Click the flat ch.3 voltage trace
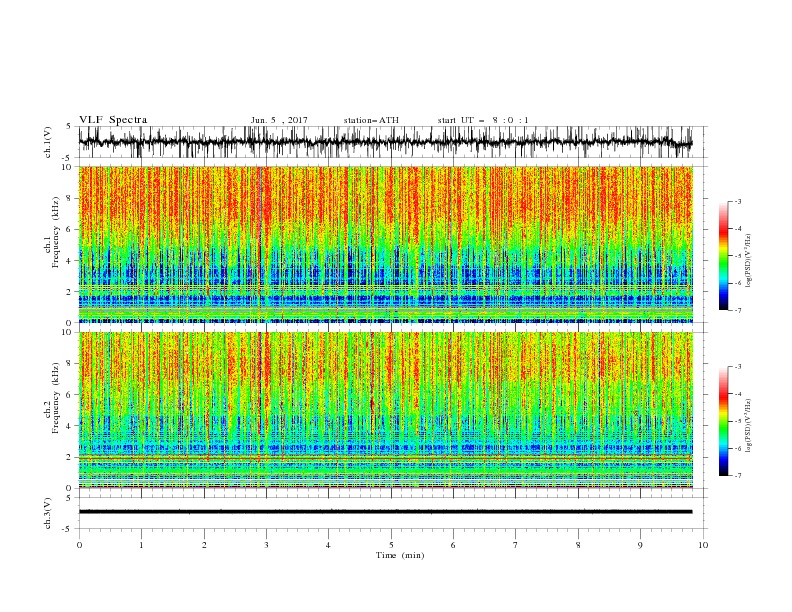The height and width of the screenshot is (612, 792). point(385,512)
